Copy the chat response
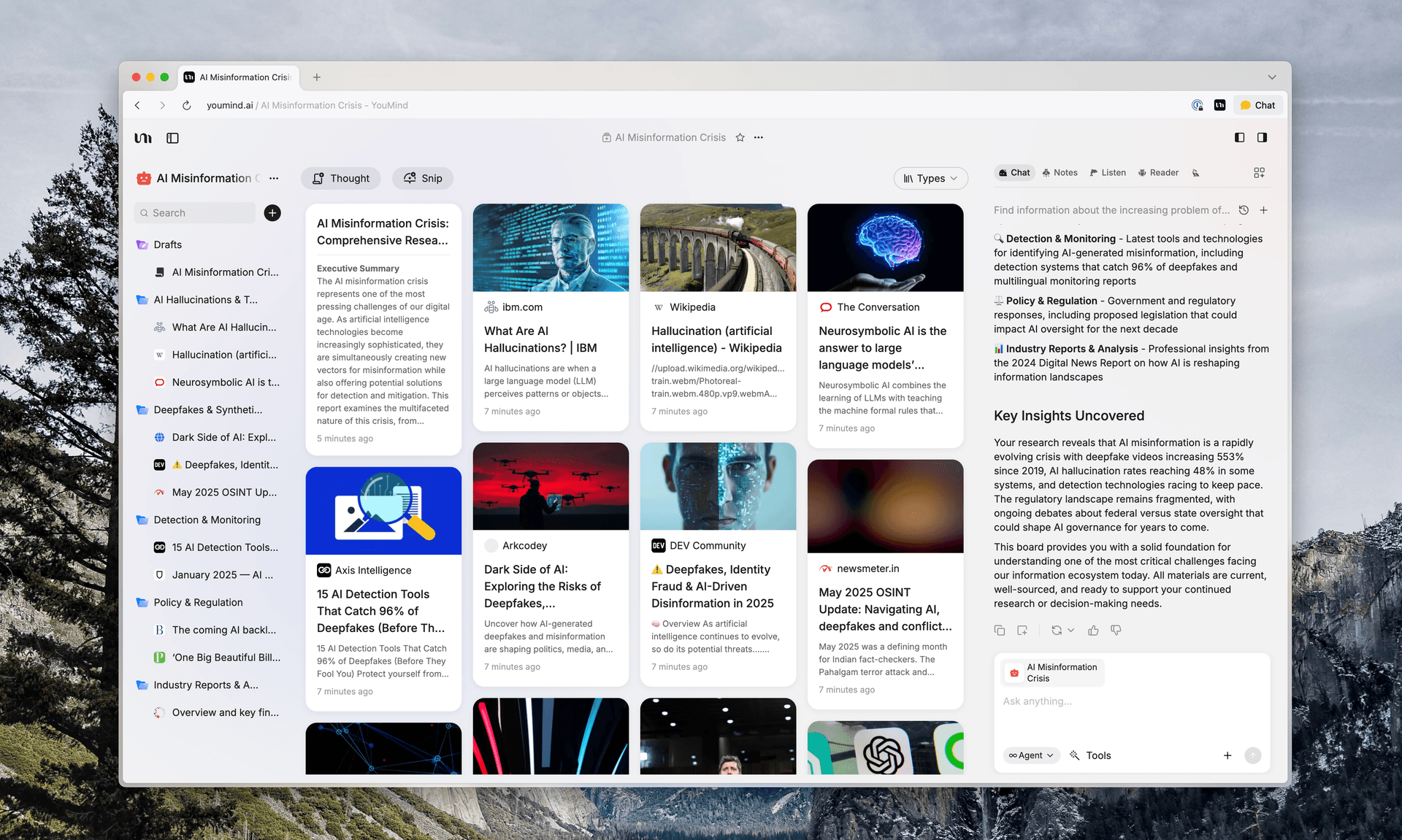Image resolution: width=1402 pixels, height=840 pixels. tap(1000, 631)
